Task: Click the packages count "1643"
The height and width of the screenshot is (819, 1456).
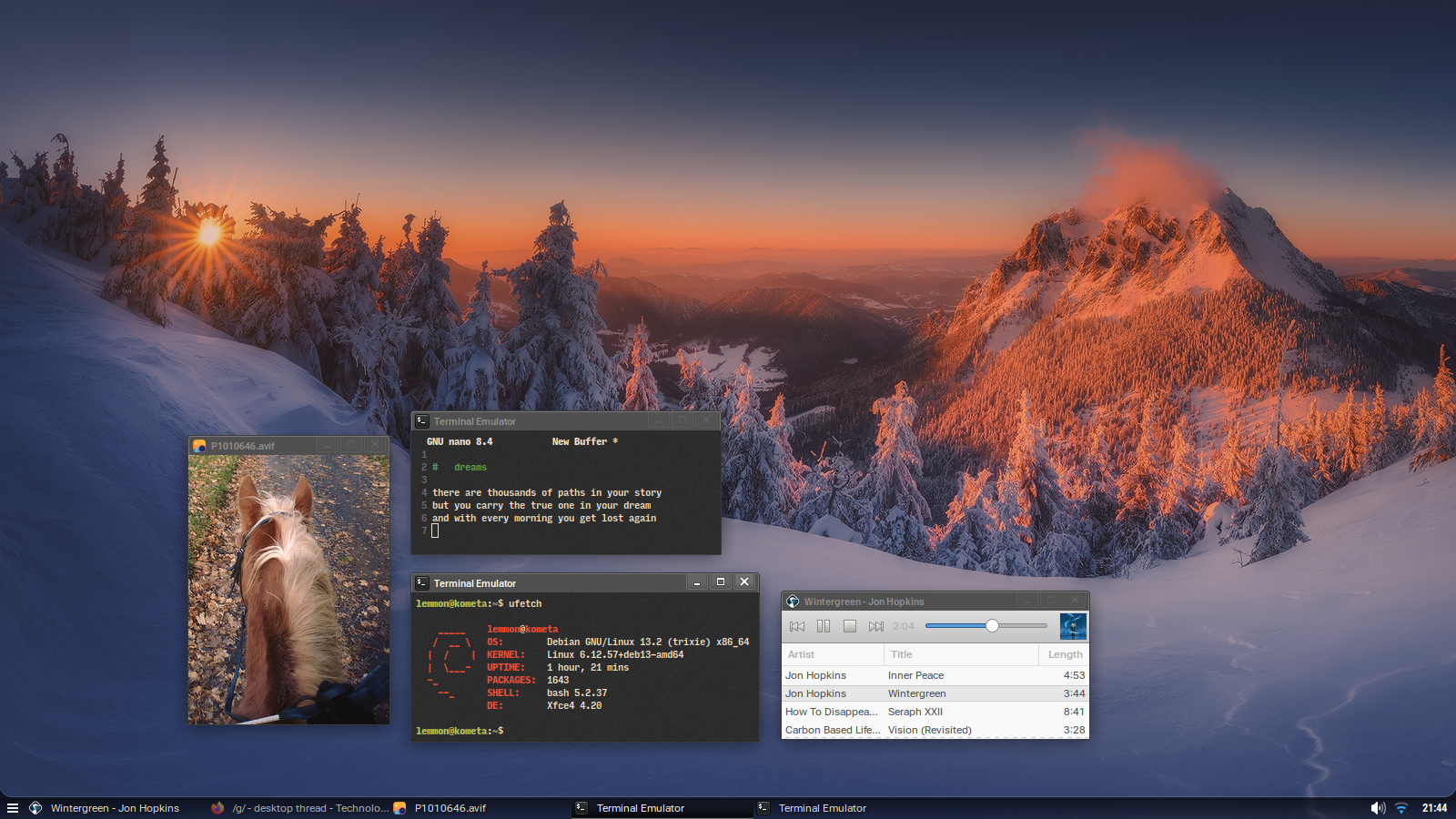Action: (x=558, y=680)
